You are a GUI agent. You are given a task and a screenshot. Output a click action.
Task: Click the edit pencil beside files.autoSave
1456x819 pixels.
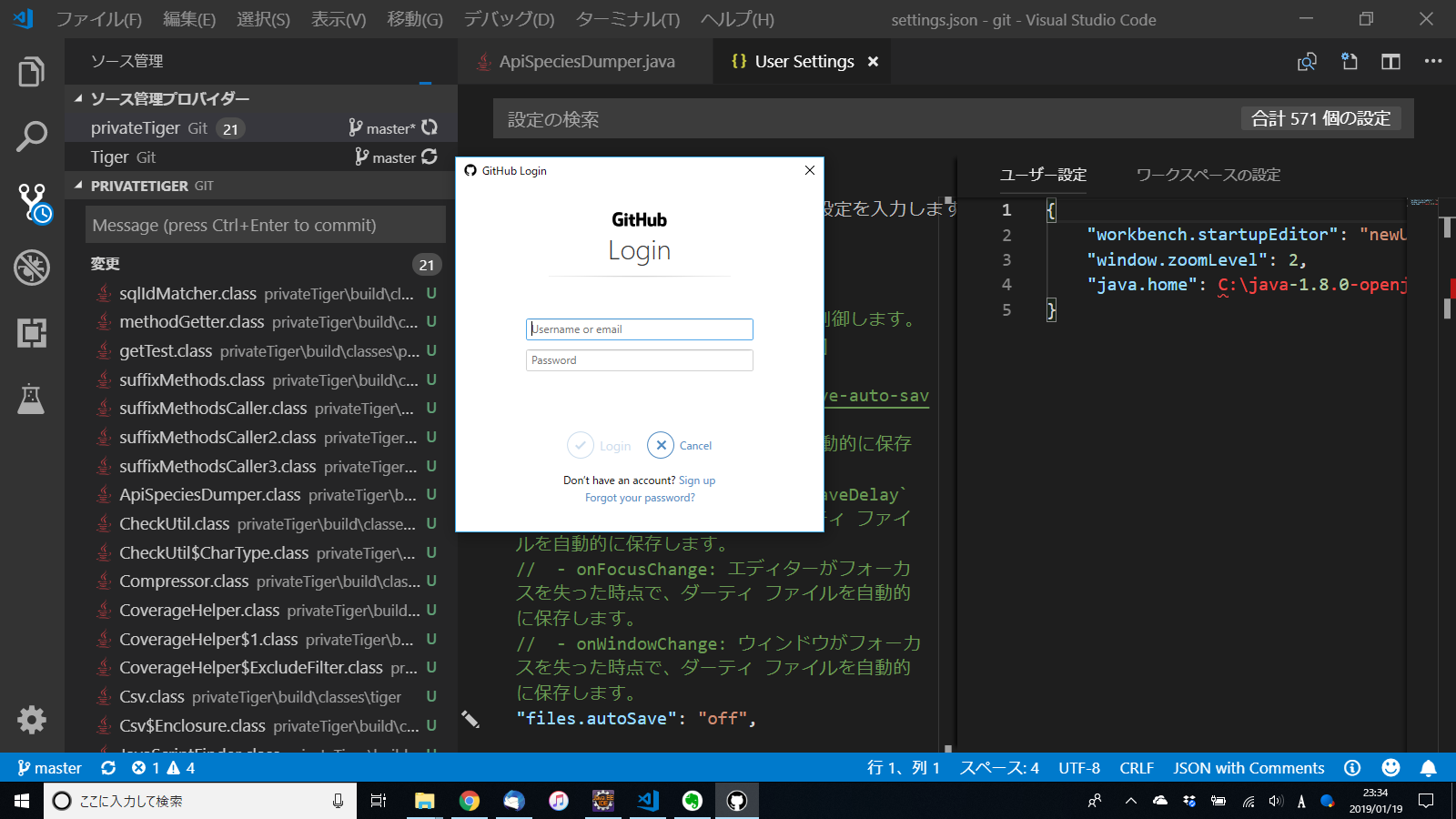click(470, 719)
